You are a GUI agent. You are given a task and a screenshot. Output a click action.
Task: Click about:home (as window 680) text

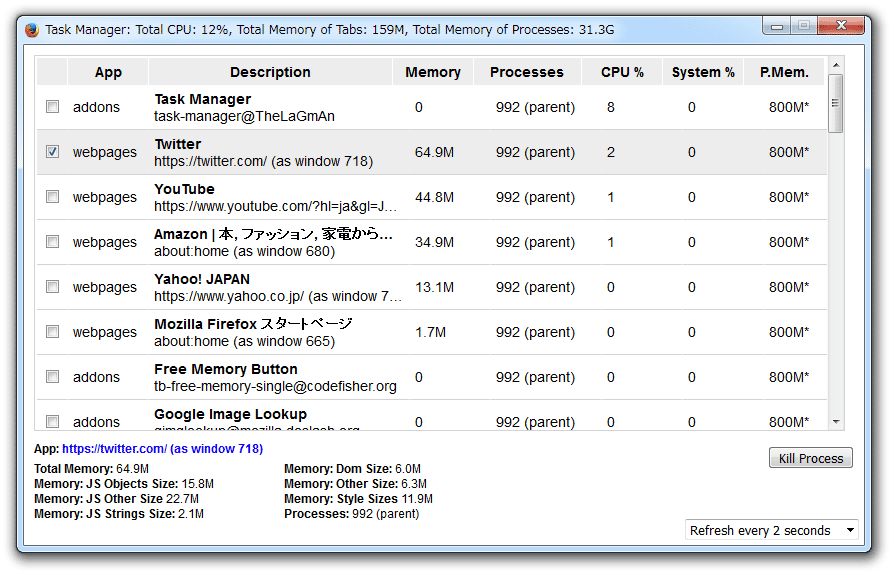[245, 251]
